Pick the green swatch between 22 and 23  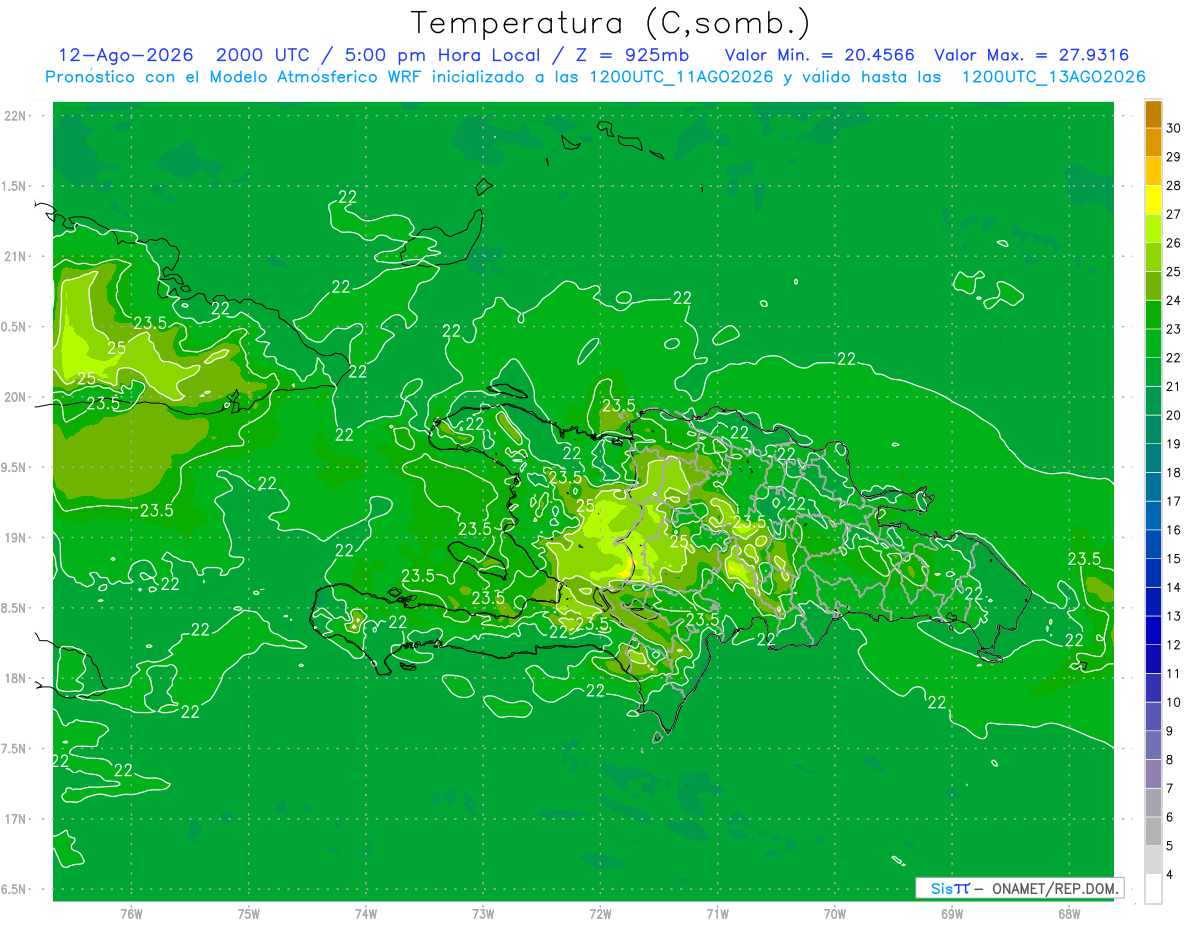pyautogui.click(x=1153, y=343)
